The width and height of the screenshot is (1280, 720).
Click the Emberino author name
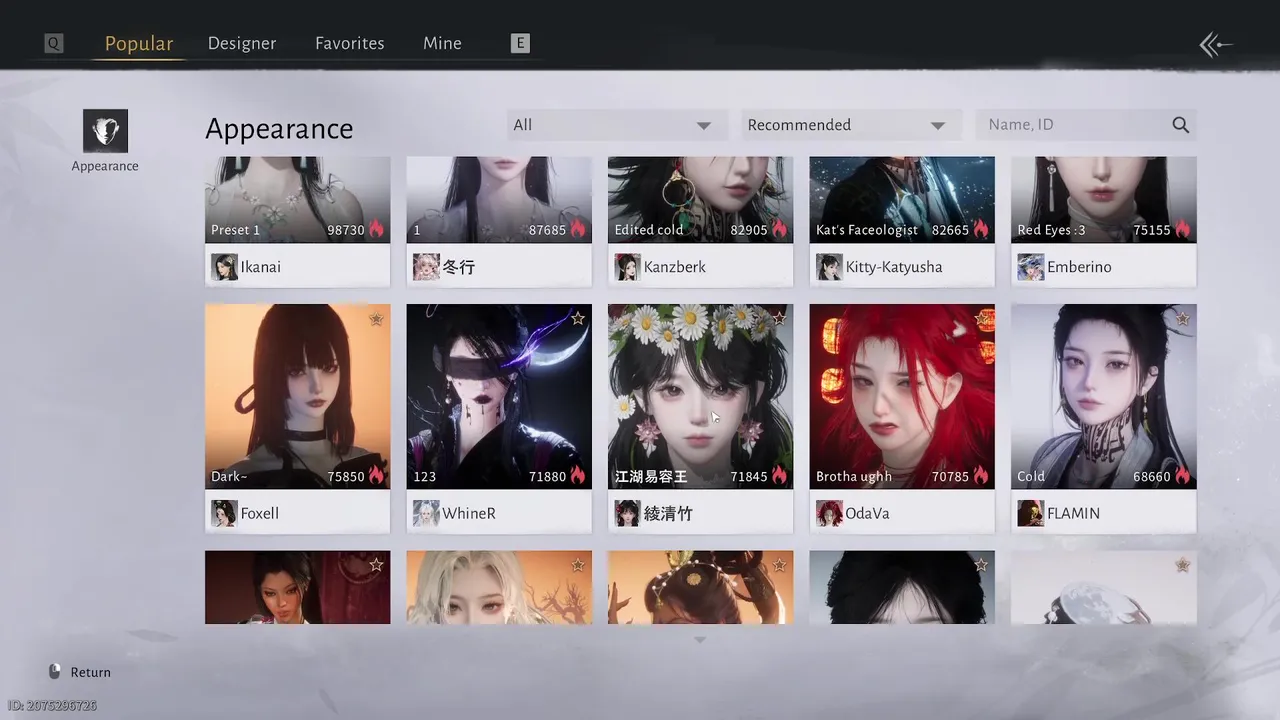point(1079,267)
